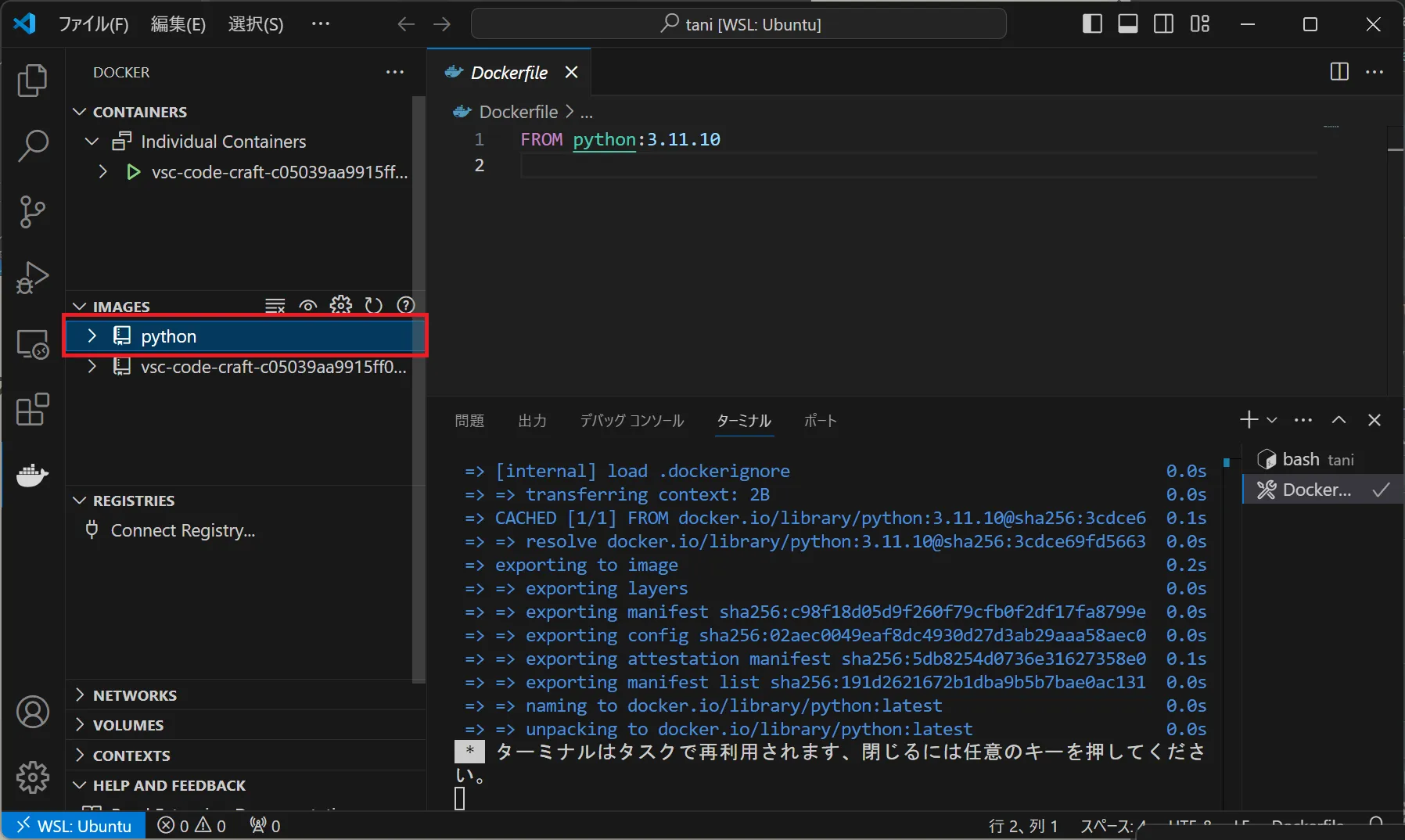Open Images settings gear icon
This screenshot has height=840, width=1405.
pos(340,306)
